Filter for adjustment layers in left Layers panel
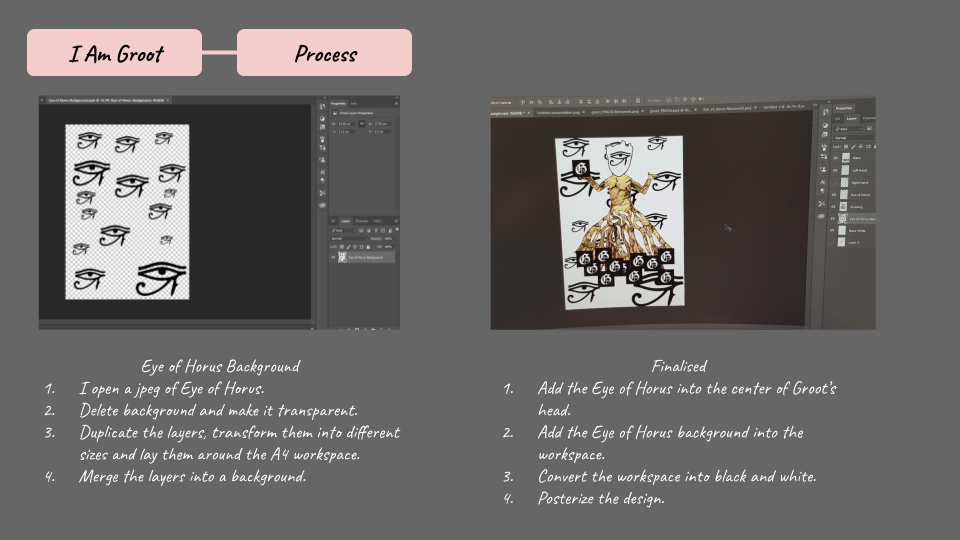960x540 pixels. 369,230
